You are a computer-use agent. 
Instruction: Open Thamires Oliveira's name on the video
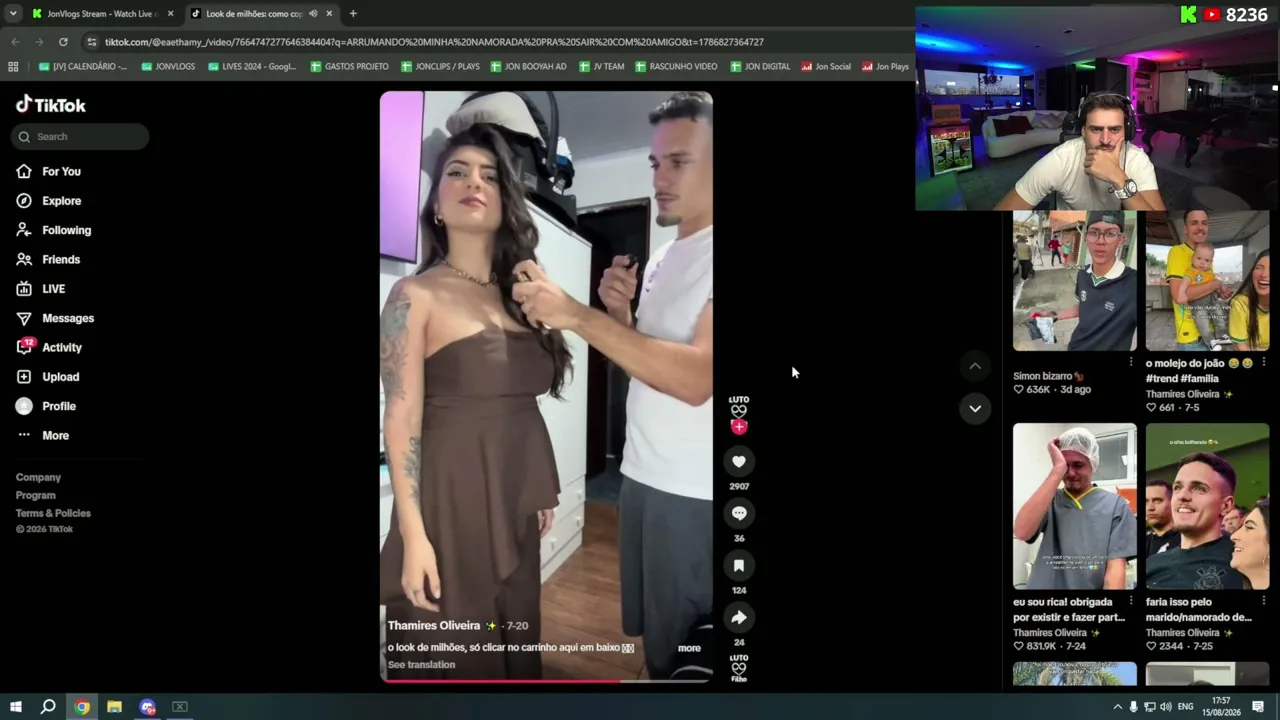(434, 626)
